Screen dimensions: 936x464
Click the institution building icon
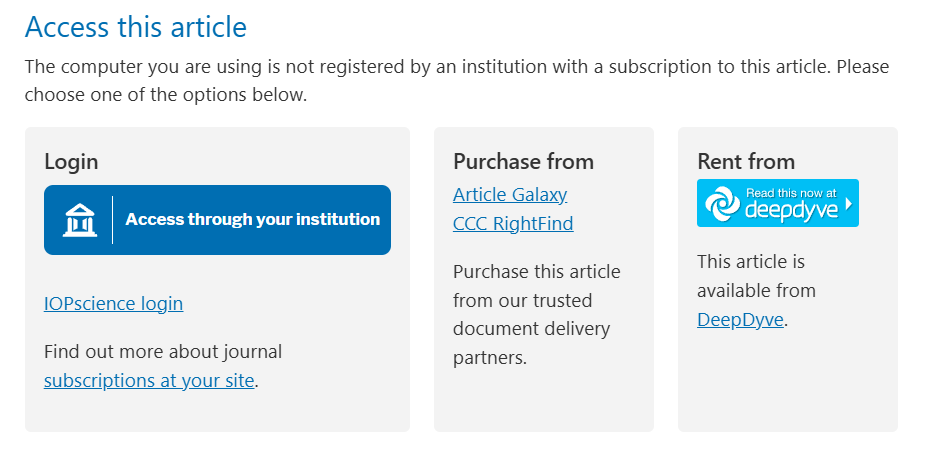tap(79, 220)
